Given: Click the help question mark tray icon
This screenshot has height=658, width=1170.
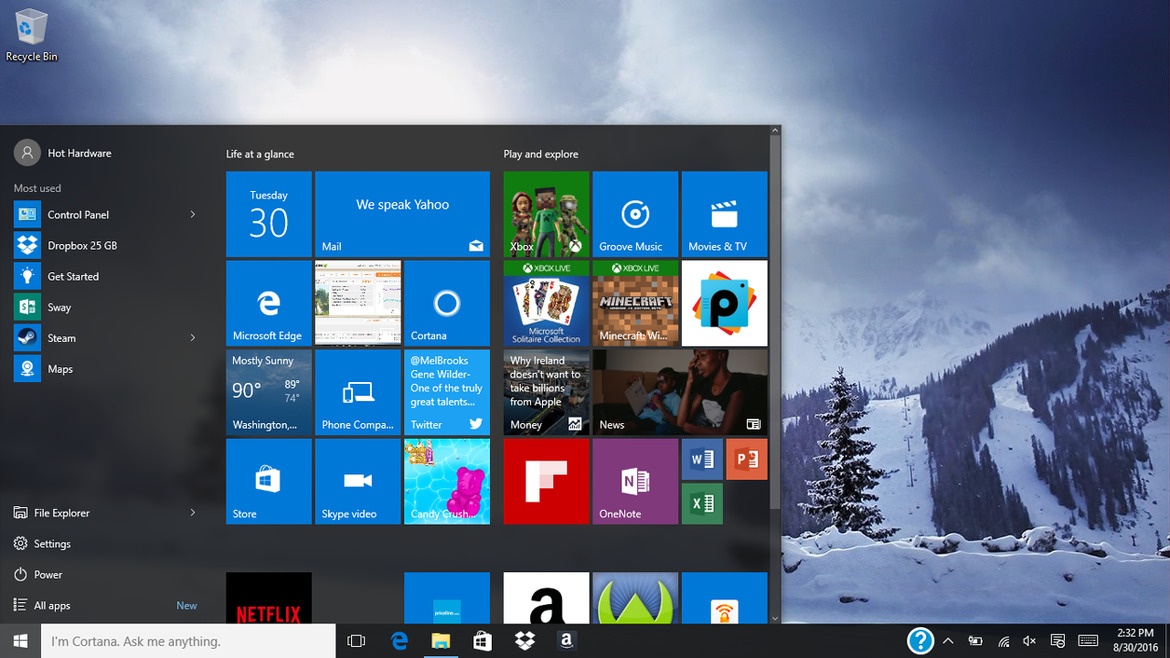Looking at the screenshot, I should tap(920, 641).
